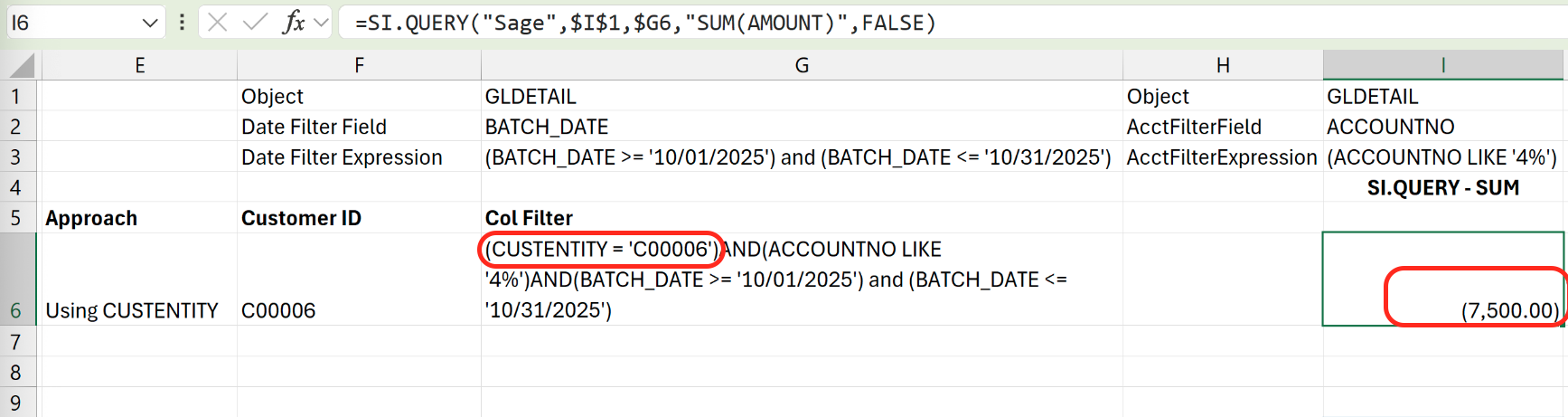Select row 3 header
Screen dimensions: 1568x417
[x=16, y=156]
